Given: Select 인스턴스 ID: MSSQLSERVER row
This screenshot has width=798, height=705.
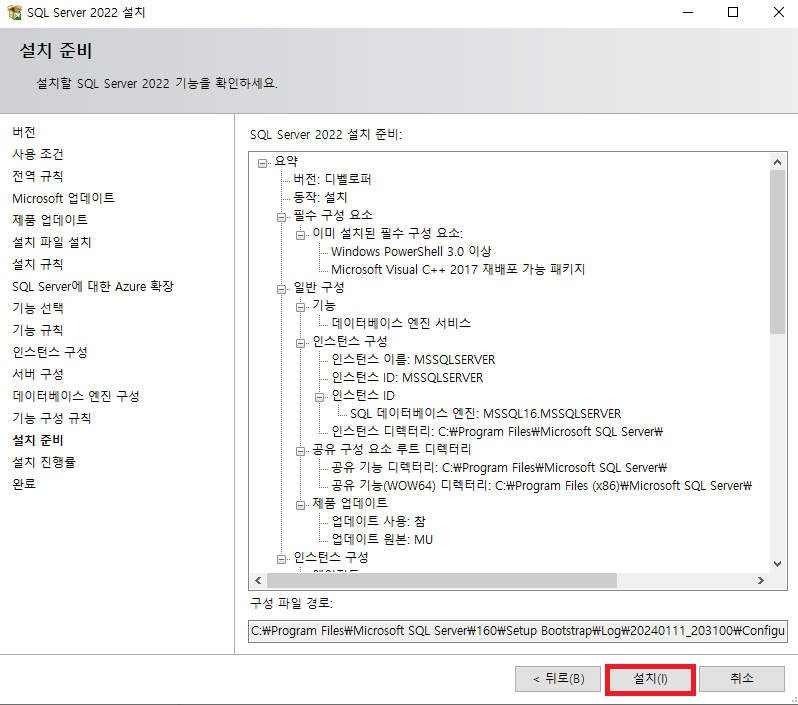Looking at the screenshot, I should click(407, 377).
